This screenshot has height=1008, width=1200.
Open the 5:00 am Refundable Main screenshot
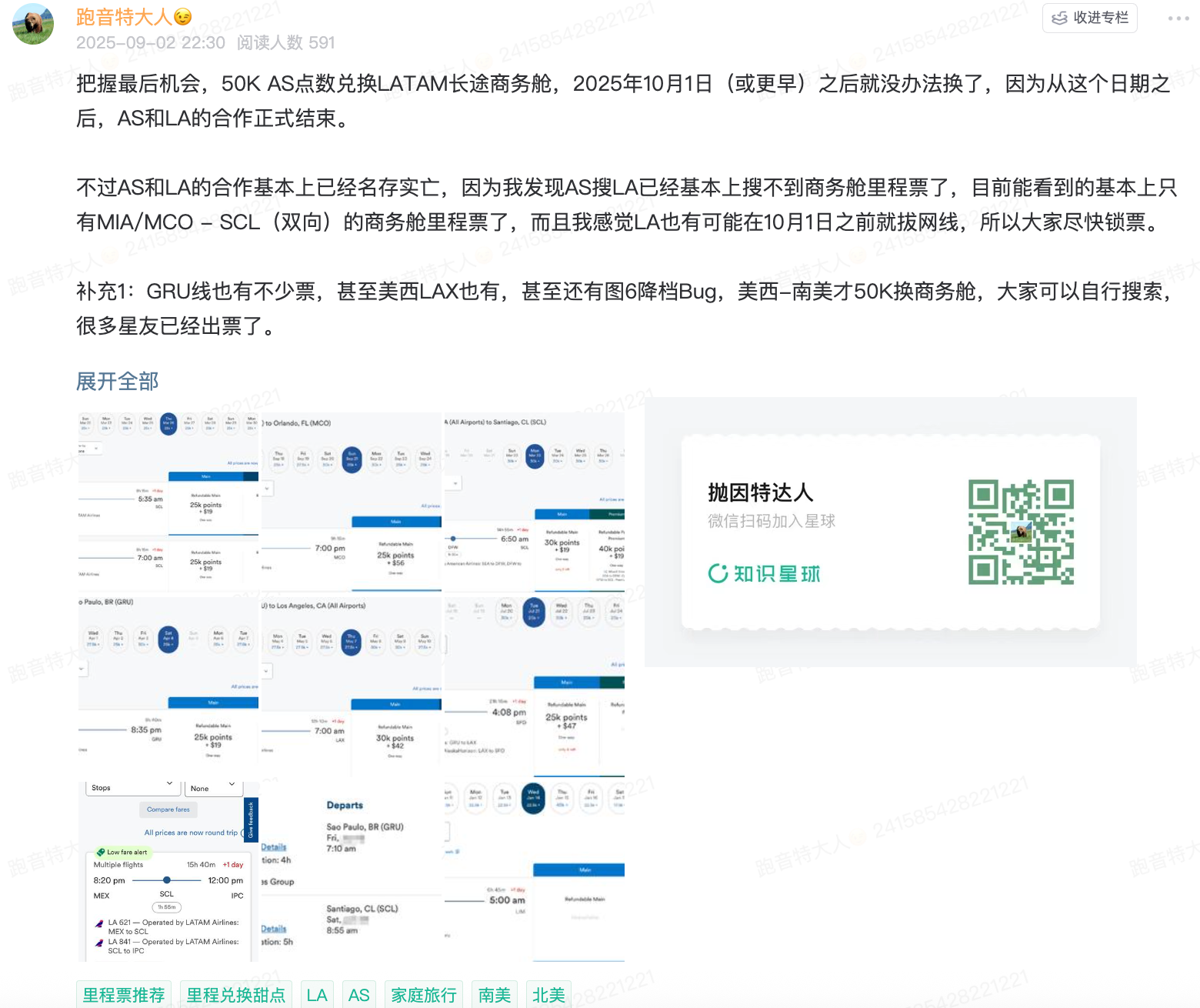click(535, 871)
